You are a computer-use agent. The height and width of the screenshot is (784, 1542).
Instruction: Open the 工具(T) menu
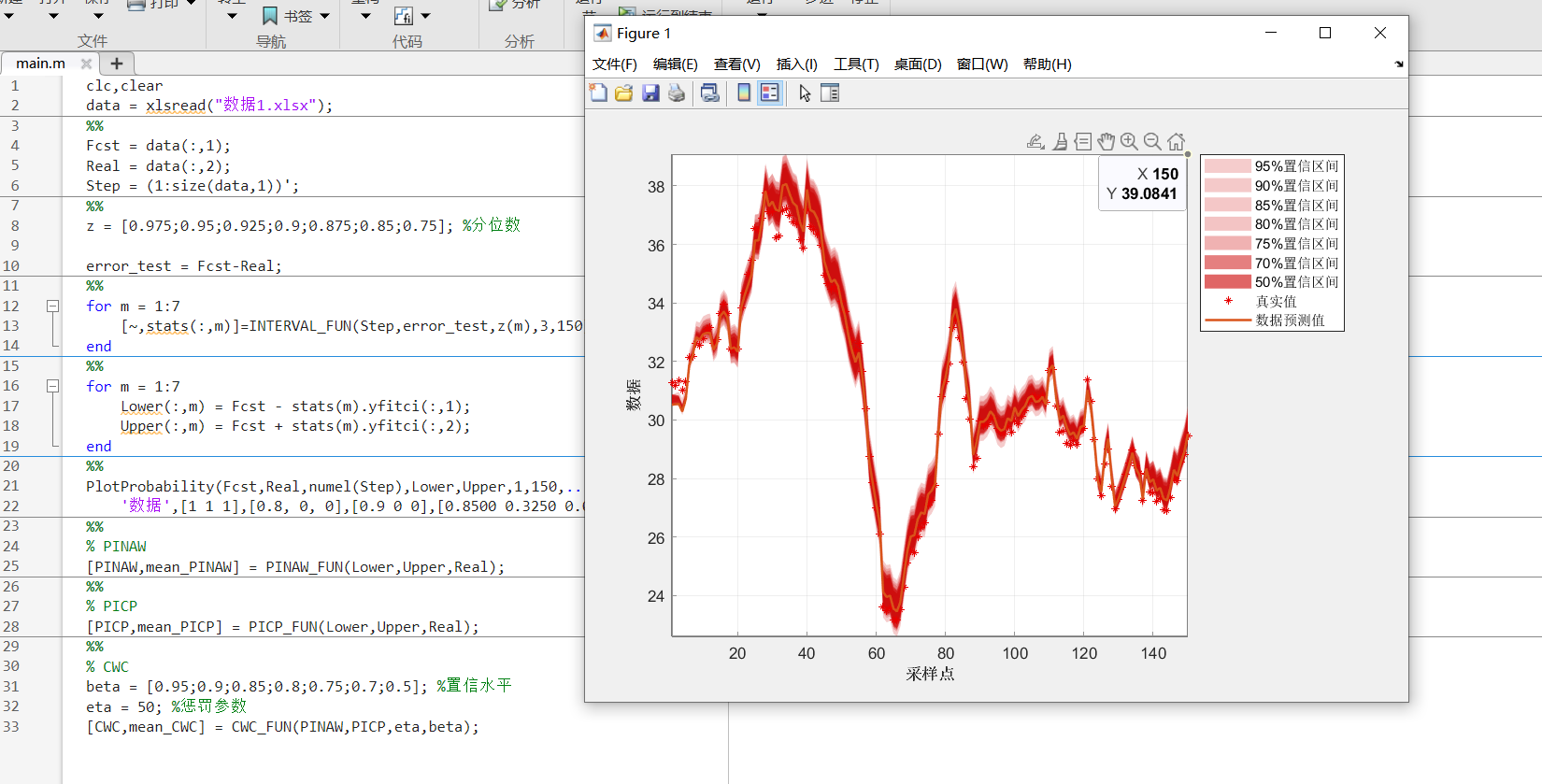click(x=856, y=64)
